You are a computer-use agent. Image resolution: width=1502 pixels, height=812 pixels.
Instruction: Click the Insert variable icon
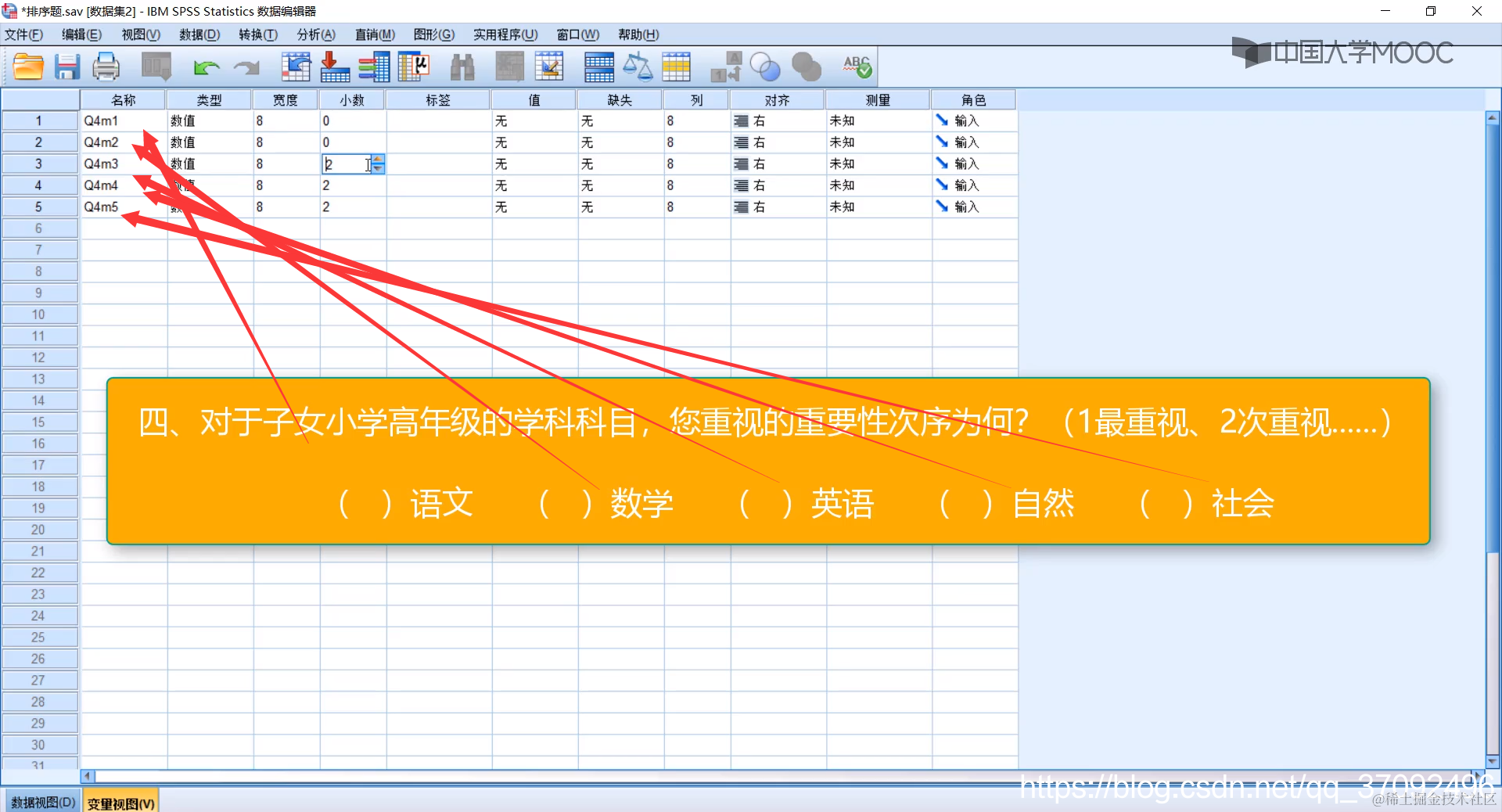pos(549,67)
